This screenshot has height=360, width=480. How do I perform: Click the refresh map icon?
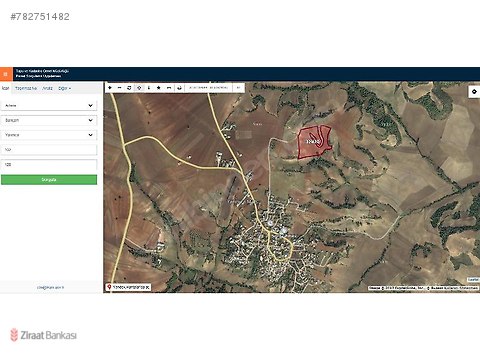click(129, 88)
